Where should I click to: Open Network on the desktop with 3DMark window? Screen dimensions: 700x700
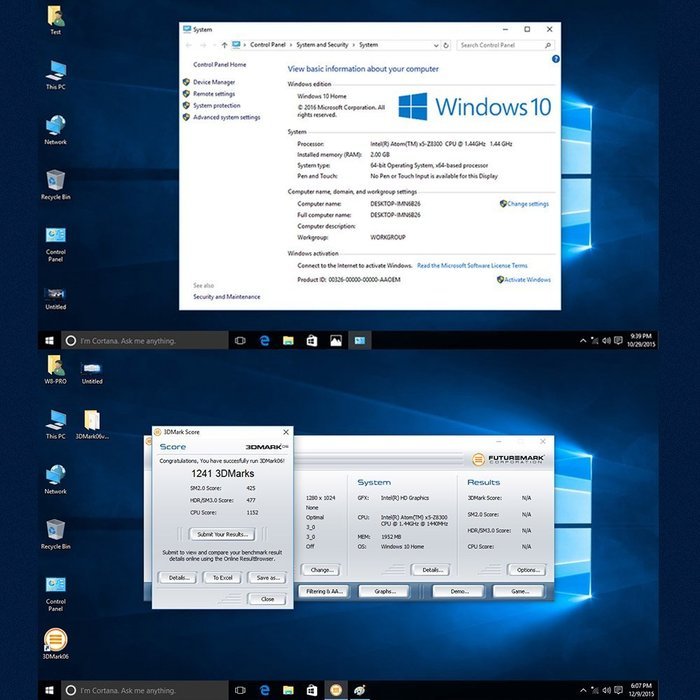tap(55, 479)
